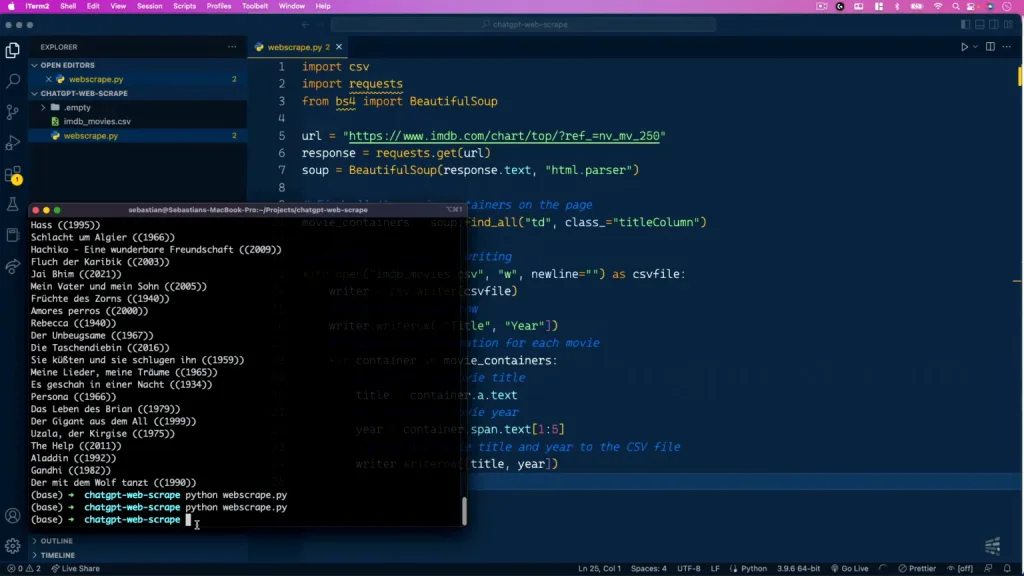Open Explorer Views and More Actions ellipsis
1024x576 pixels.
[x=232, y=47]
